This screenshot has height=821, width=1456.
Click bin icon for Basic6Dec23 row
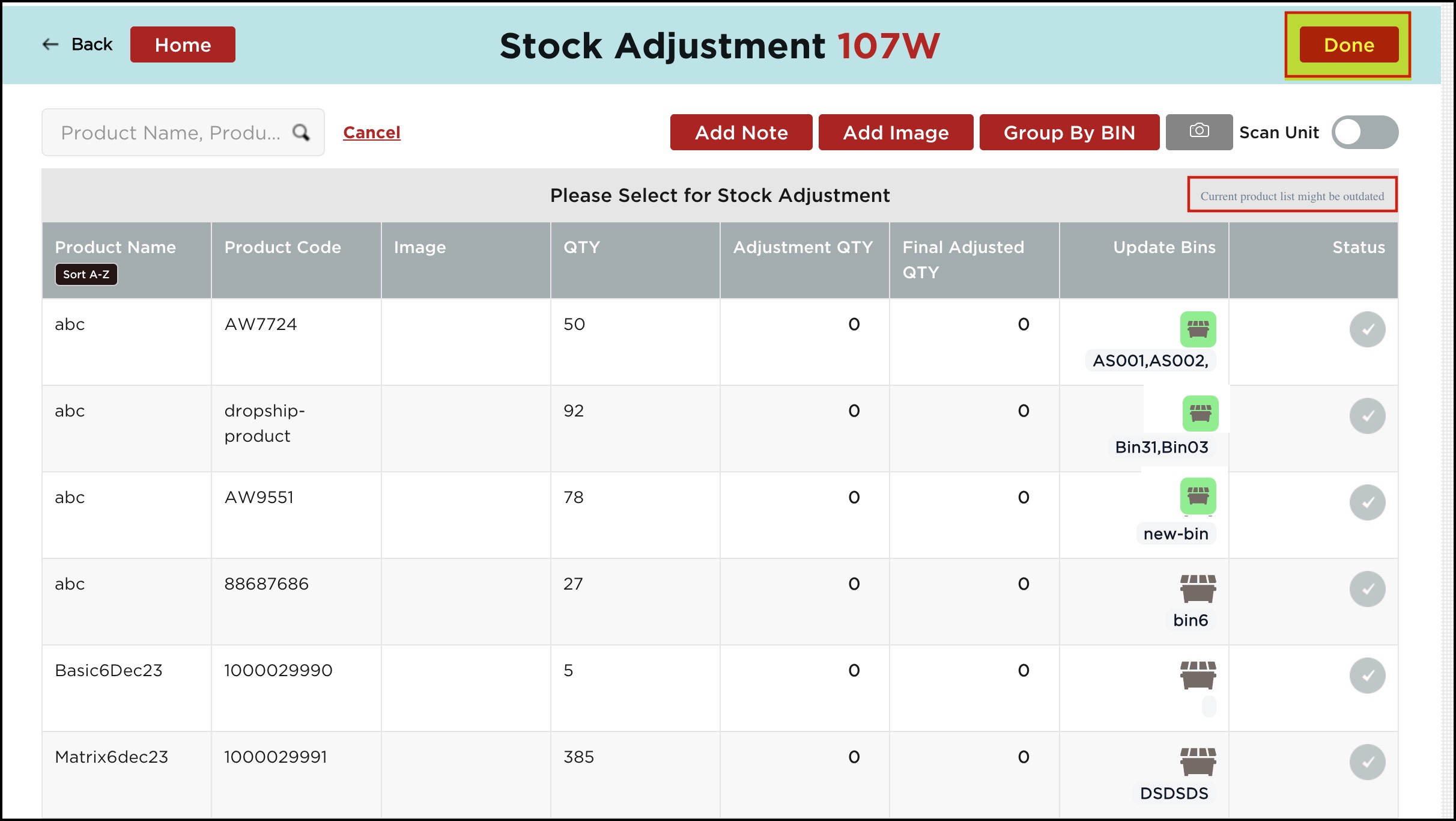click(1197, 675)
